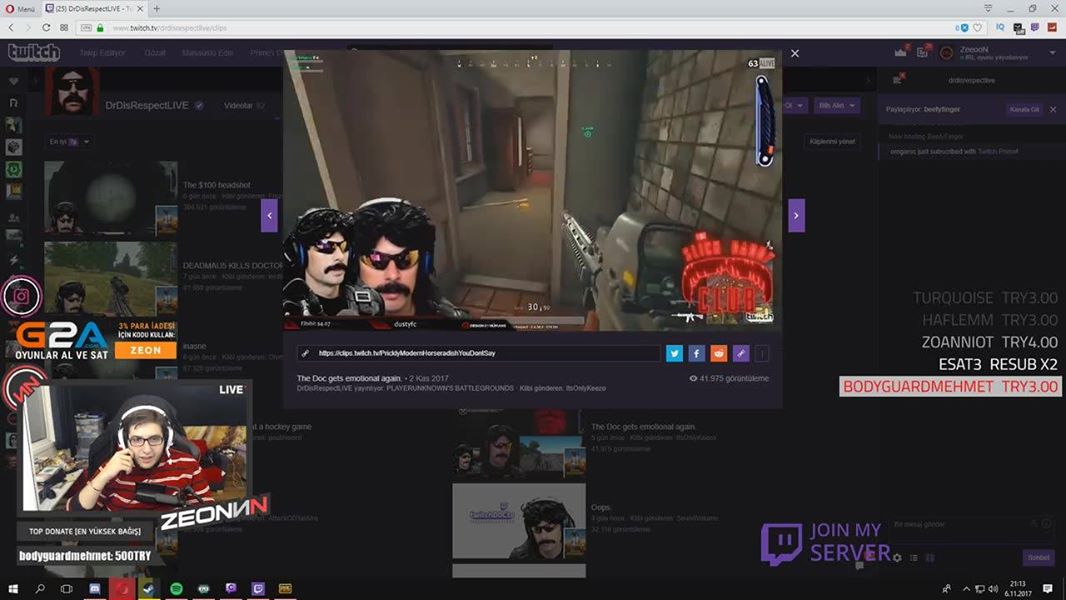Click the Kliplerimi yönet button
This screenshot has height=600, width=1066.
pyautogui.click(x=832, y=141)
